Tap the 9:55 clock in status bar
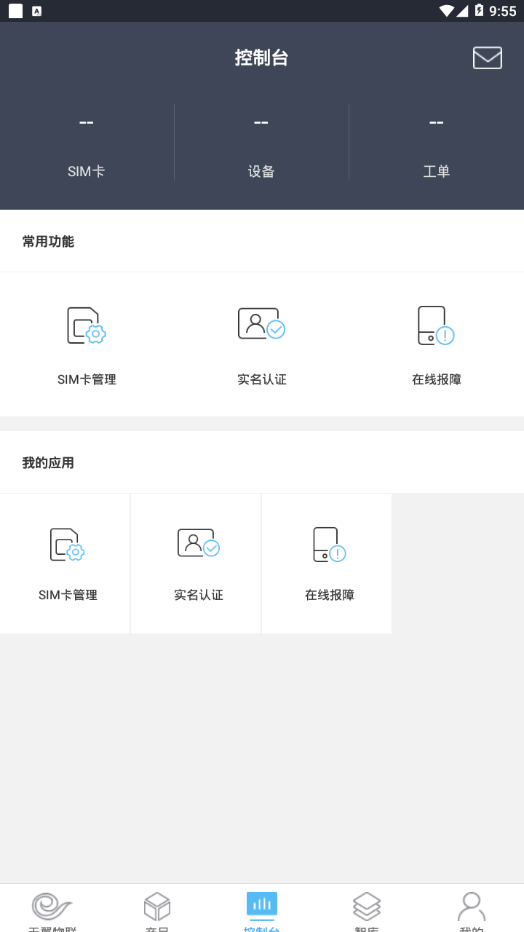The width and height of the screenshot is (524, 932). pos(503,11)
